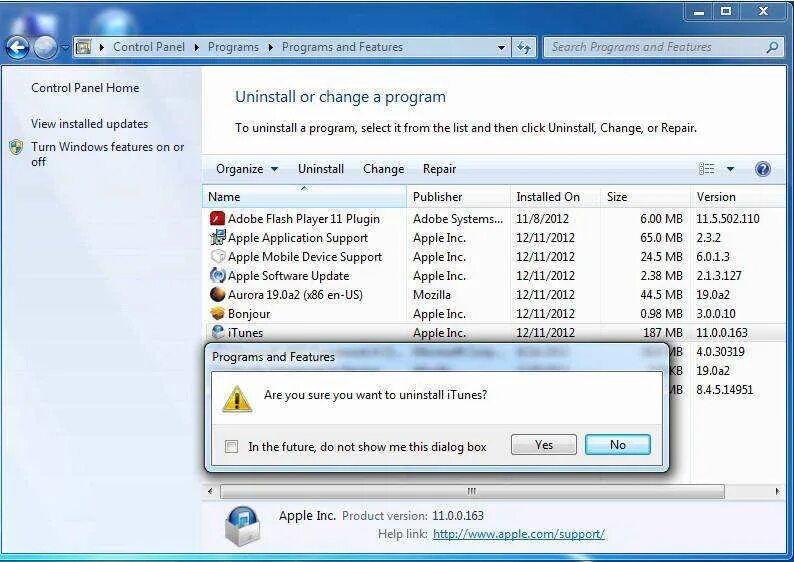Viewport: 794px width, 562px height.
Task: Click the Aurora globe icon
Action: click(217, 294)
